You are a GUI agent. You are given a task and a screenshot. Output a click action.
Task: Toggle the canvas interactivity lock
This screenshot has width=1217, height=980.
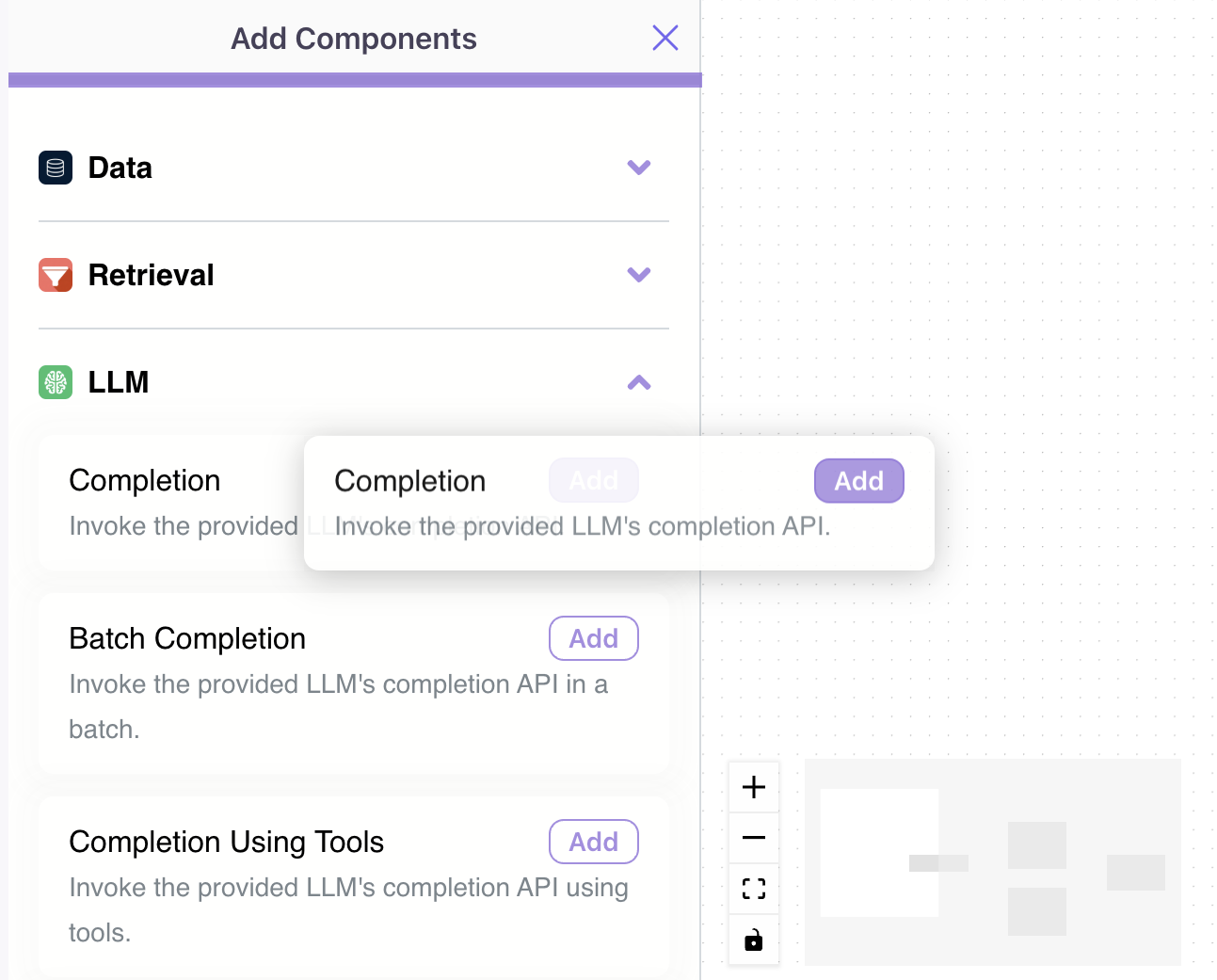click(754, 940)
